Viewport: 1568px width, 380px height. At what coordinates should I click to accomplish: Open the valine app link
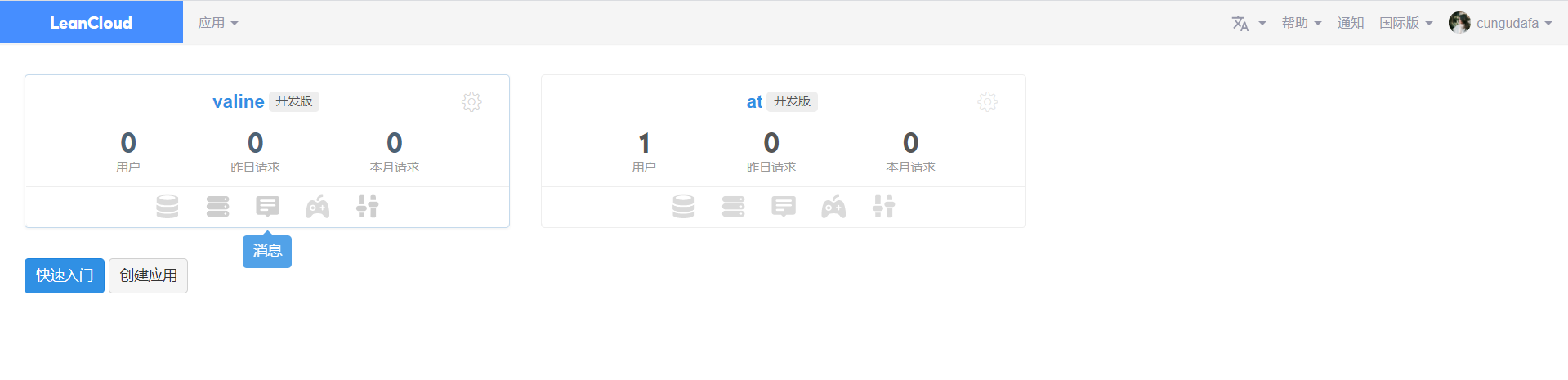238,101
